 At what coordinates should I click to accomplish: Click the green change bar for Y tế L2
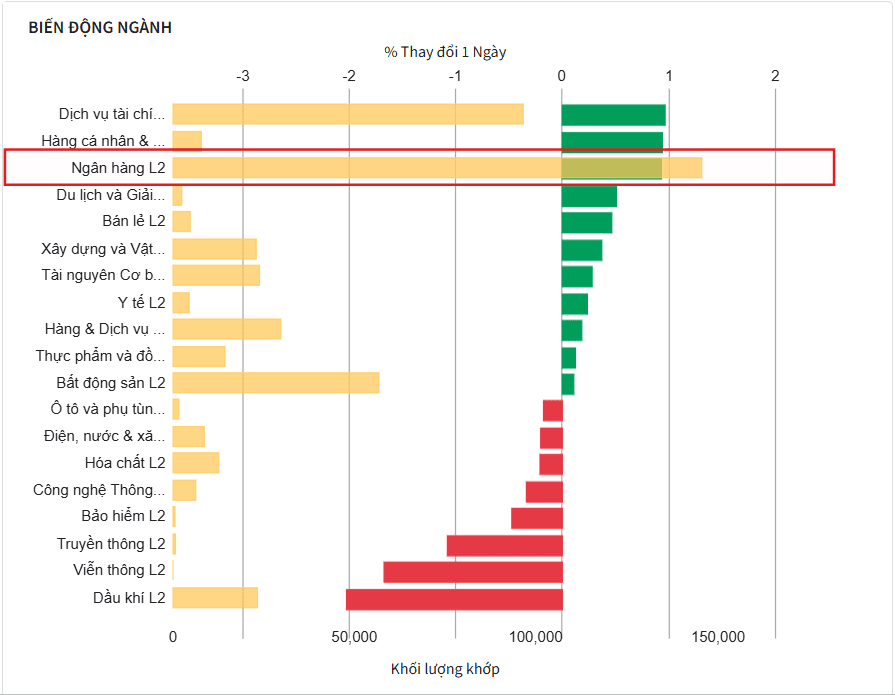click(x=575, y=304)
